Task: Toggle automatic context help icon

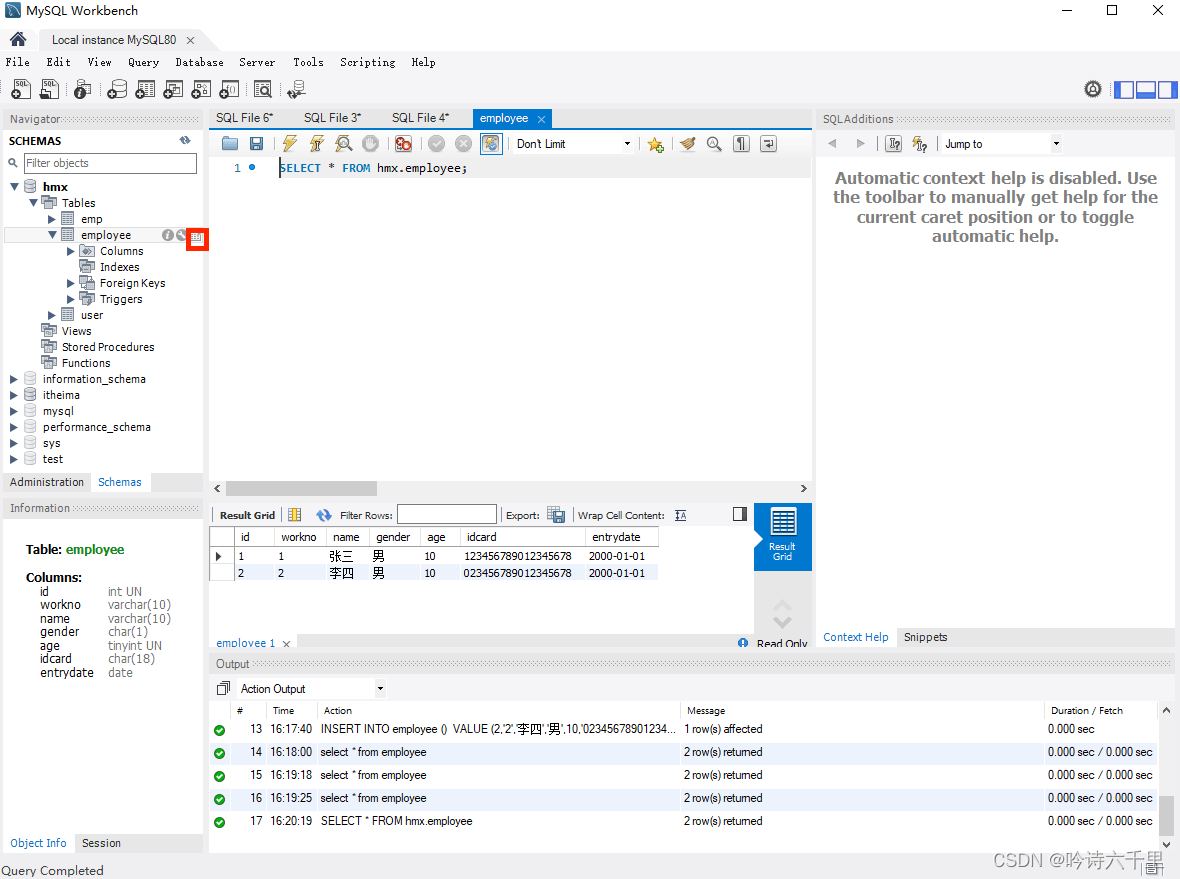Action: click(920, 144)
